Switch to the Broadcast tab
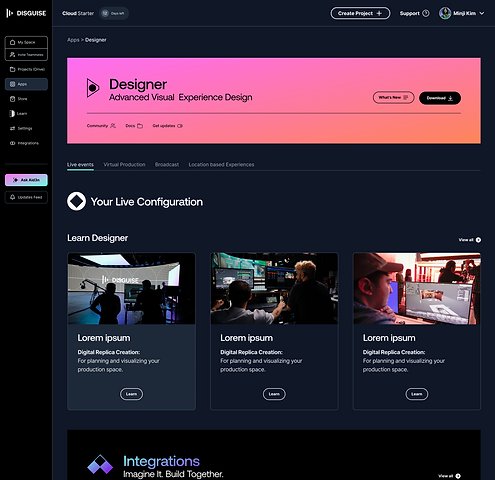 (167, 165)
